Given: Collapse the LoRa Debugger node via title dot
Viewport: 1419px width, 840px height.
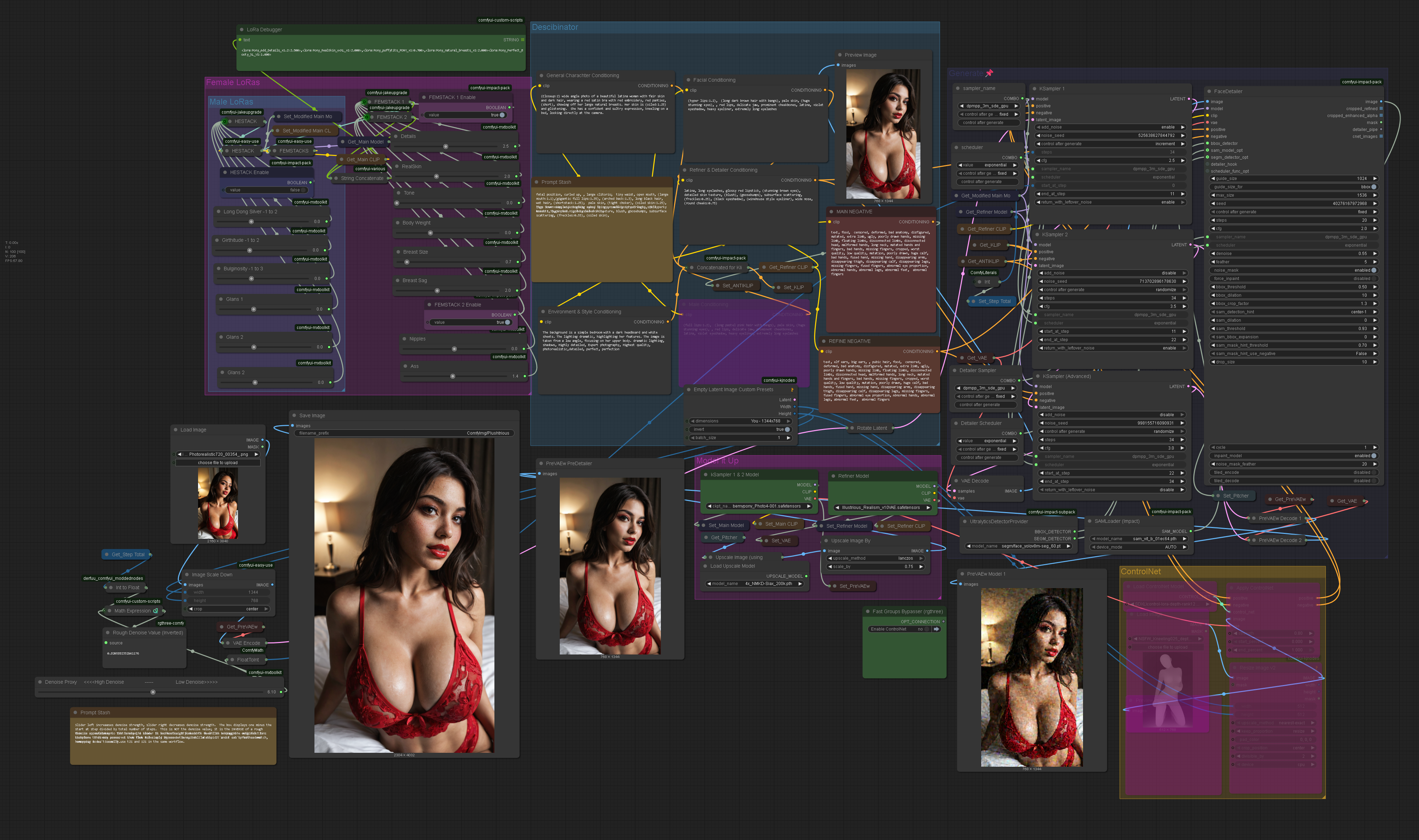Looking at the screenshot, I should tap(242, 30).
